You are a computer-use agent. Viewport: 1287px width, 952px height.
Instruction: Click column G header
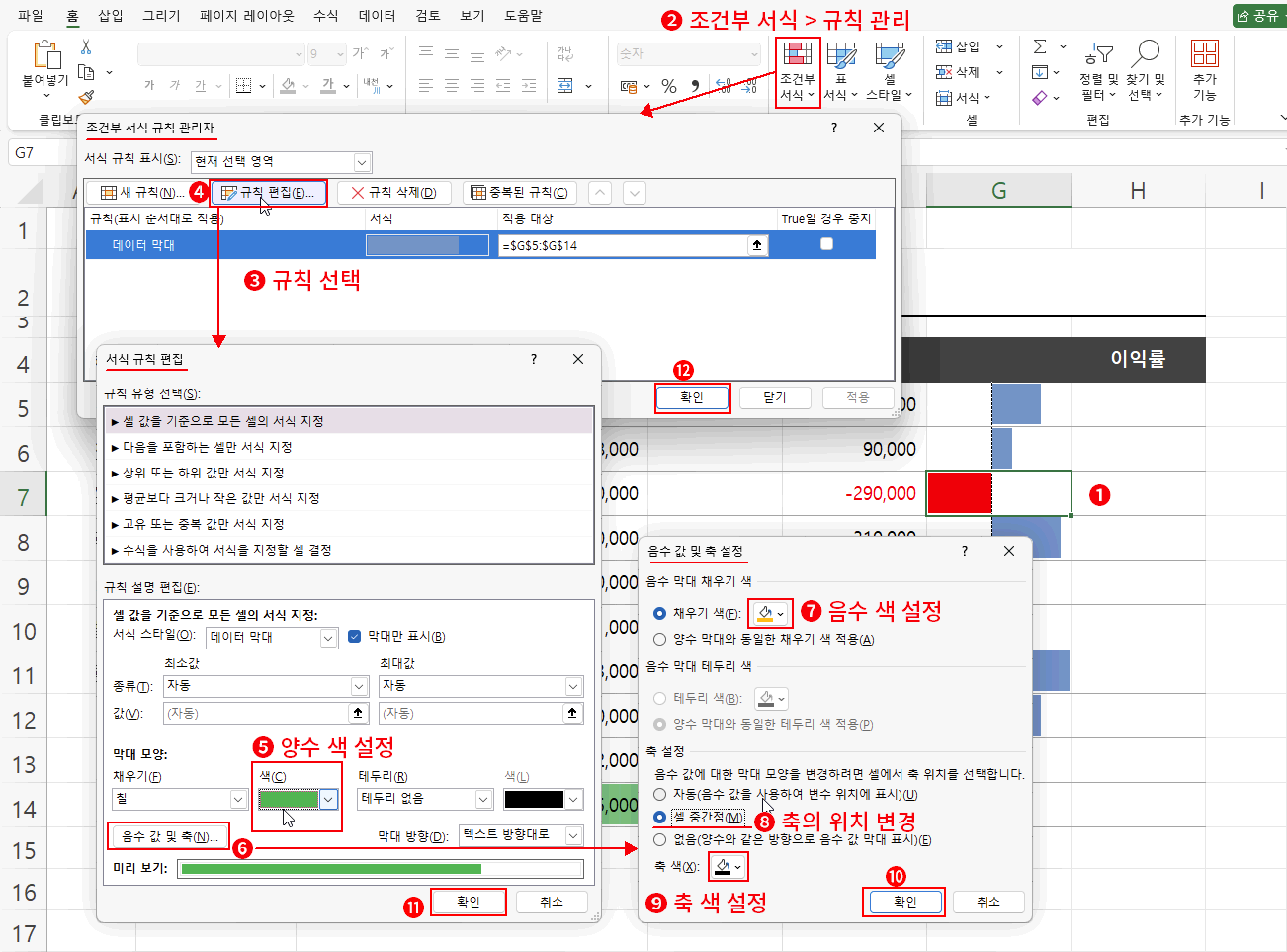pos(998,191)
